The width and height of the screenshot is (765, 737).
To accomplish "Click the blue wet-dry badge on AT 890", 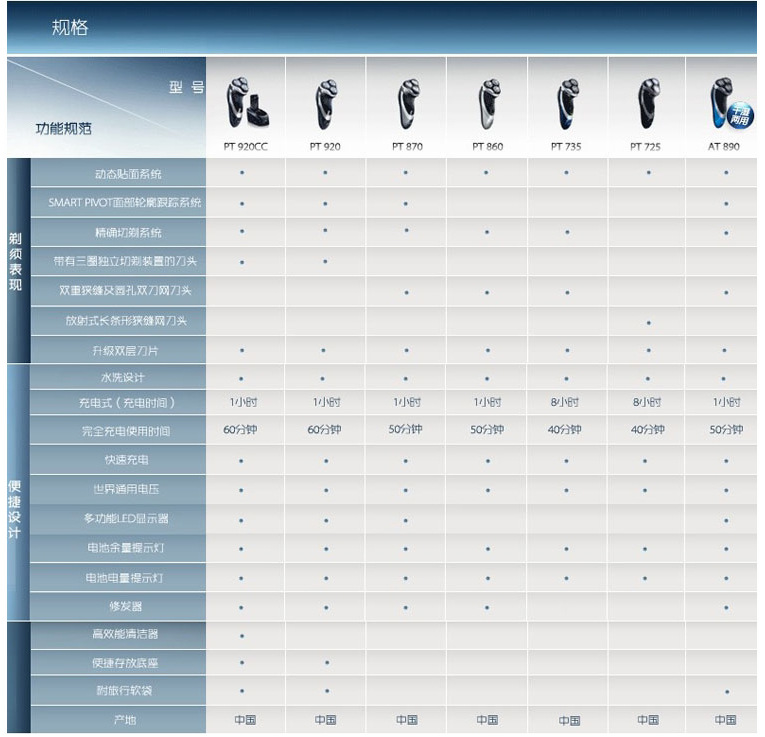I will point(741,115).
